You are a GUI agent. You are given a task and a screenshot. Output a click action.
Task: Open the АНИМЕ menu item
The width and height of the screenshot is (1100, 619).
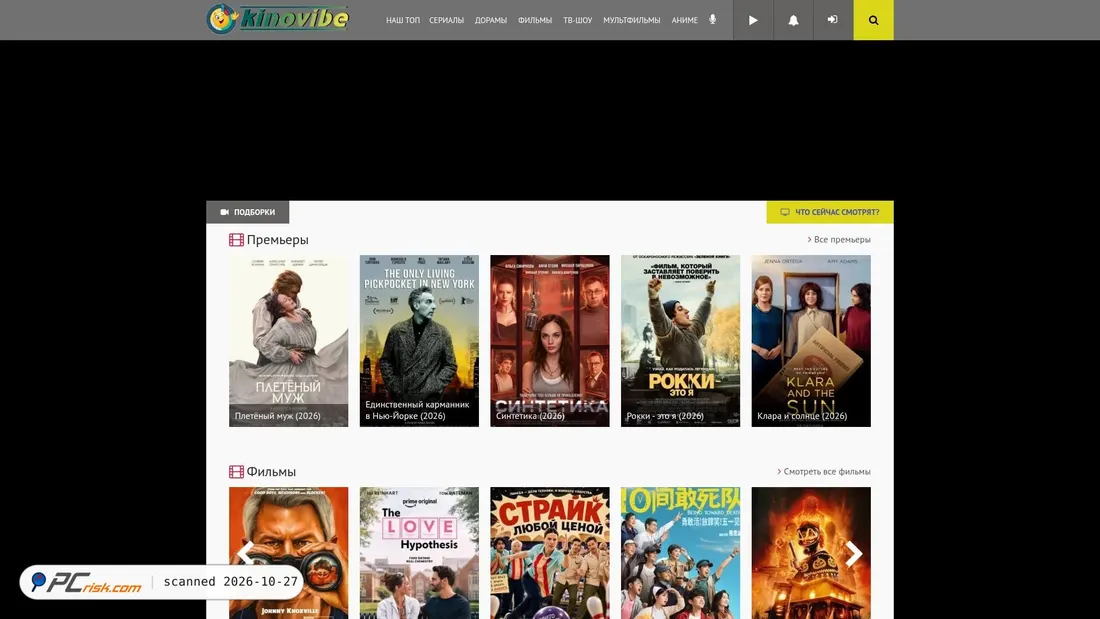point(684,20)
